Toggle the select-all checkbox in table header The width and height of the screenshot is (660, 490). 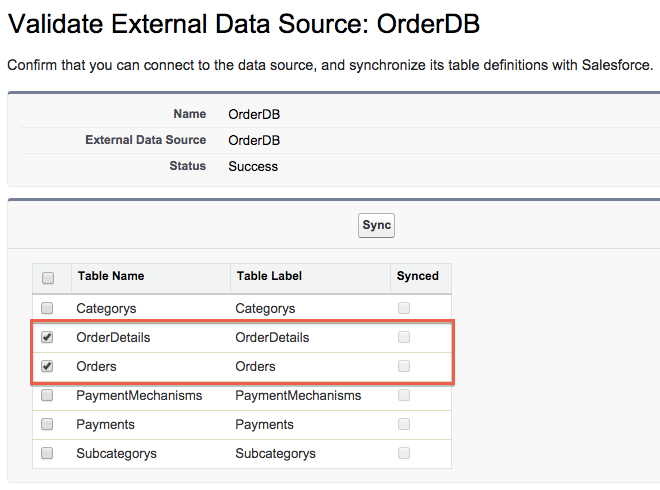tap(47, 278)
